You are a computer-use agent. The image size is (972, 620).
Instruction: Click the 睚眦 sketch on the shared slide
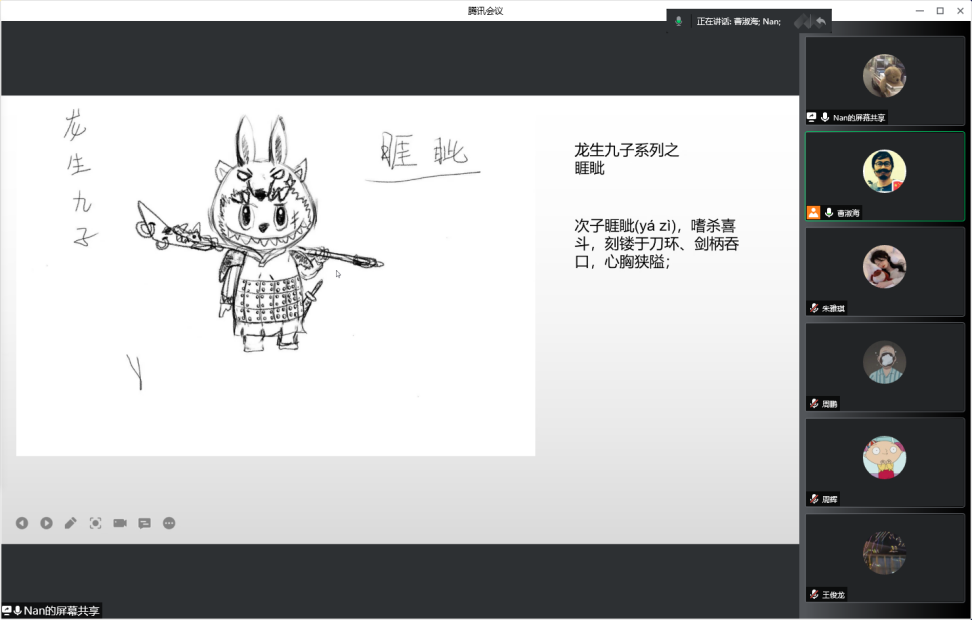coord(260,240)
